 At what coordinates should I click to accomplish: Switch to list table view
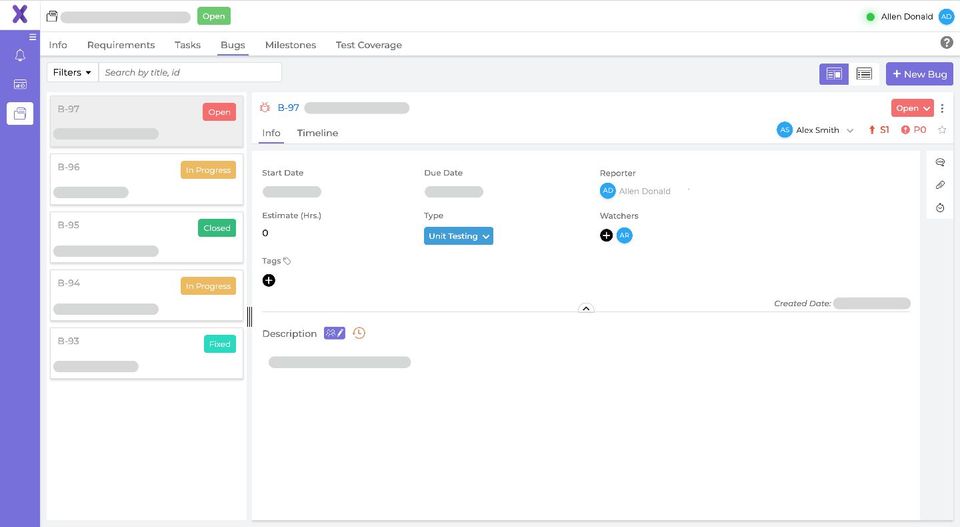point(864,74)
